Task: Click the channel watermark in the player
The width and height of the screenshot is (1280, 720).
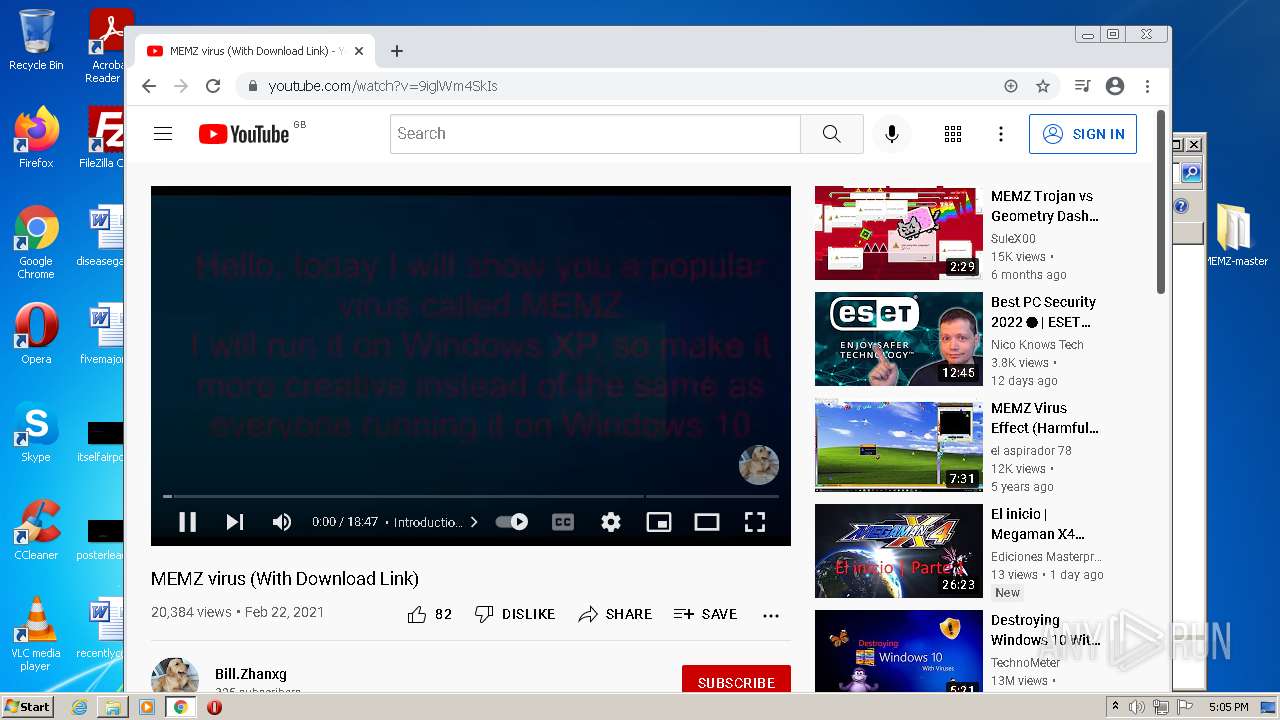Action: pos(759,465)
